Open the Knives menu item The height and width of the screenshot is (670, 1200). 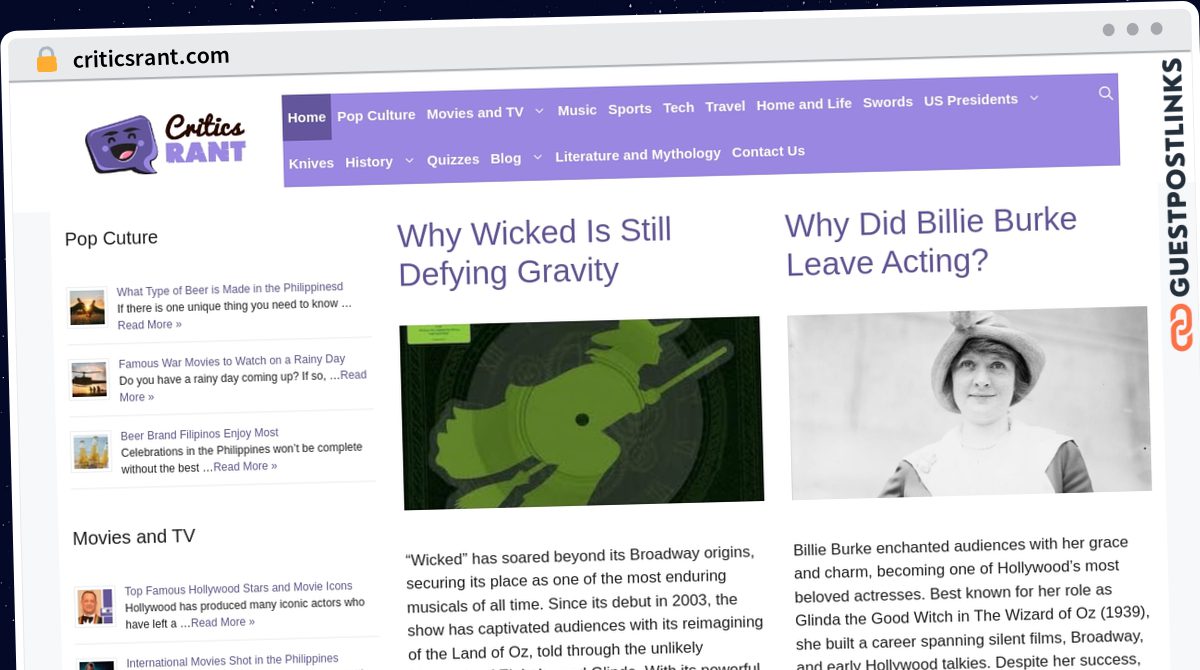click(x=311, y=163)
